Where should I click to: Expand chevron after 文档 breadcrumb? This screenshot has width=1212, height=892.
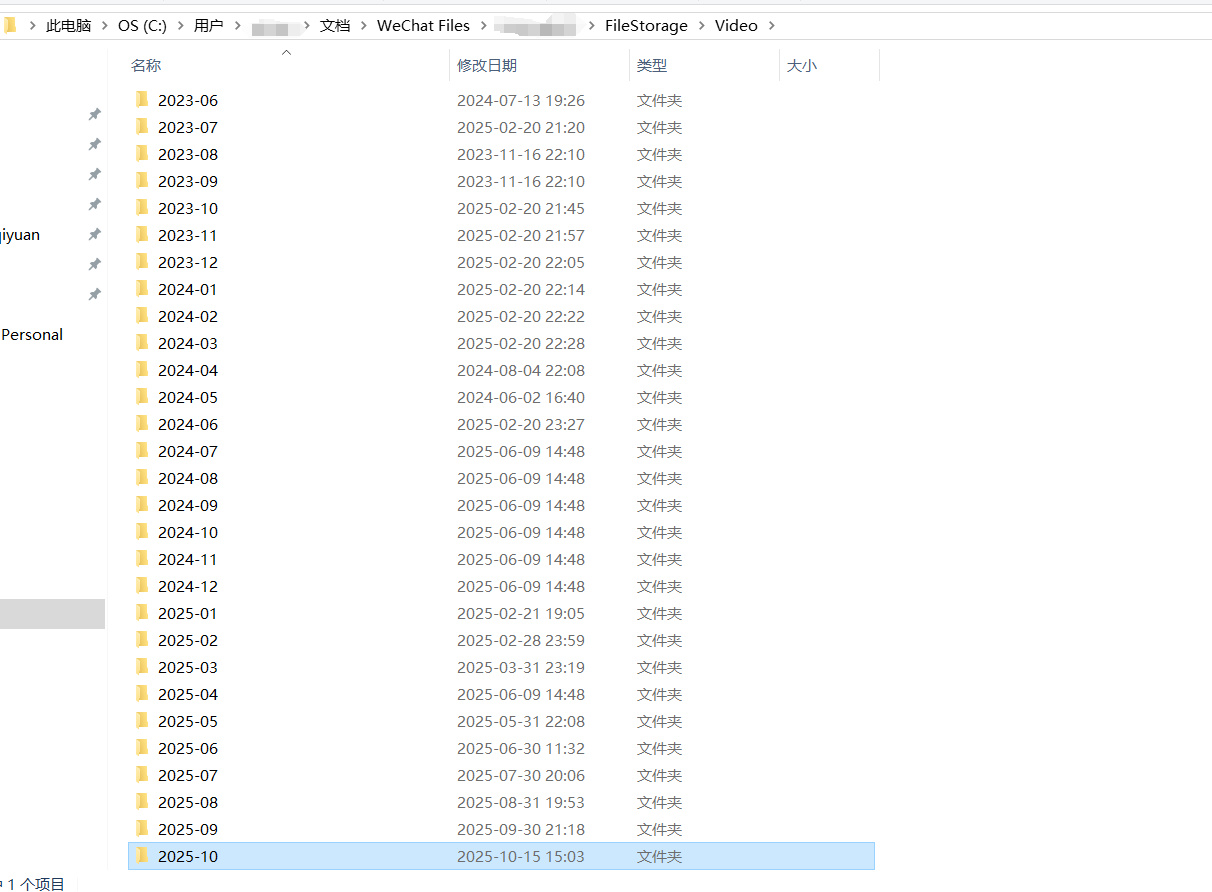364,26
